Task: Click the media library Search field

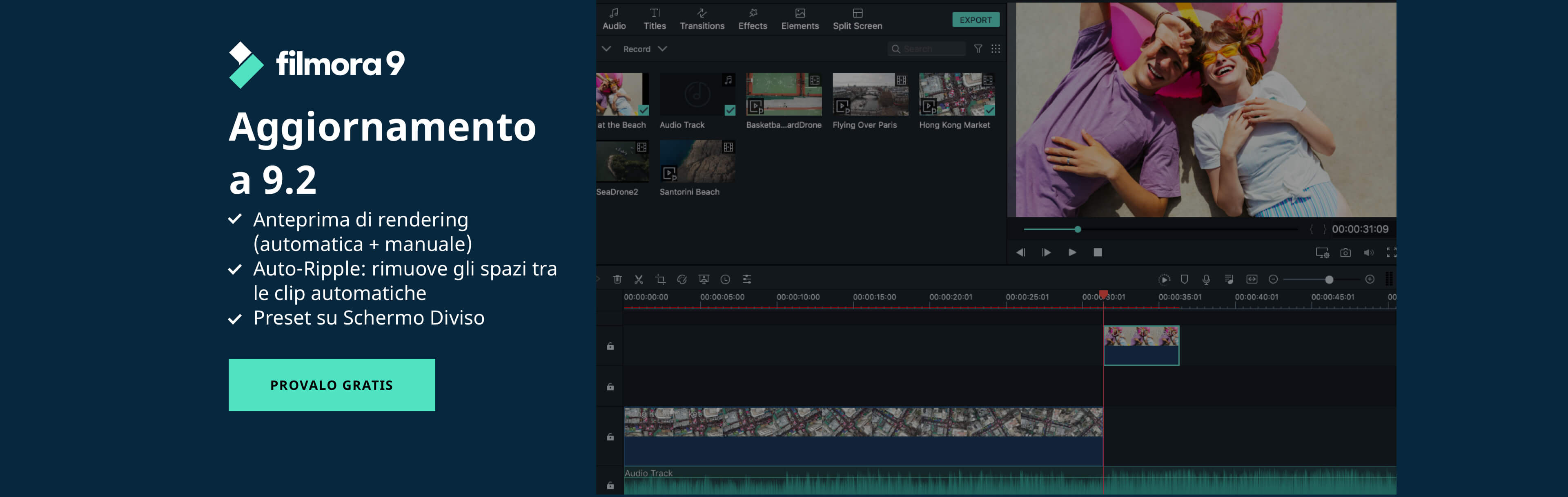Action: (927, 49)
